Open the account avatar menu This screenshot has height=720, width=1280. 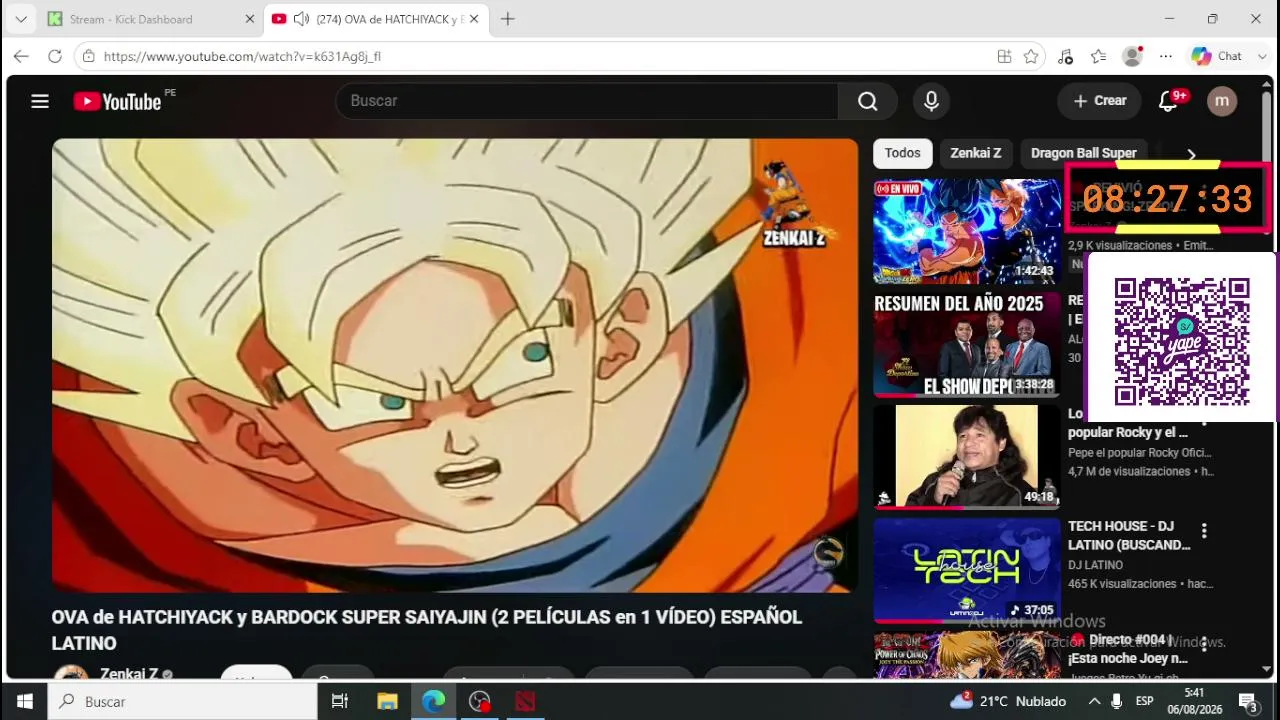1222,101
